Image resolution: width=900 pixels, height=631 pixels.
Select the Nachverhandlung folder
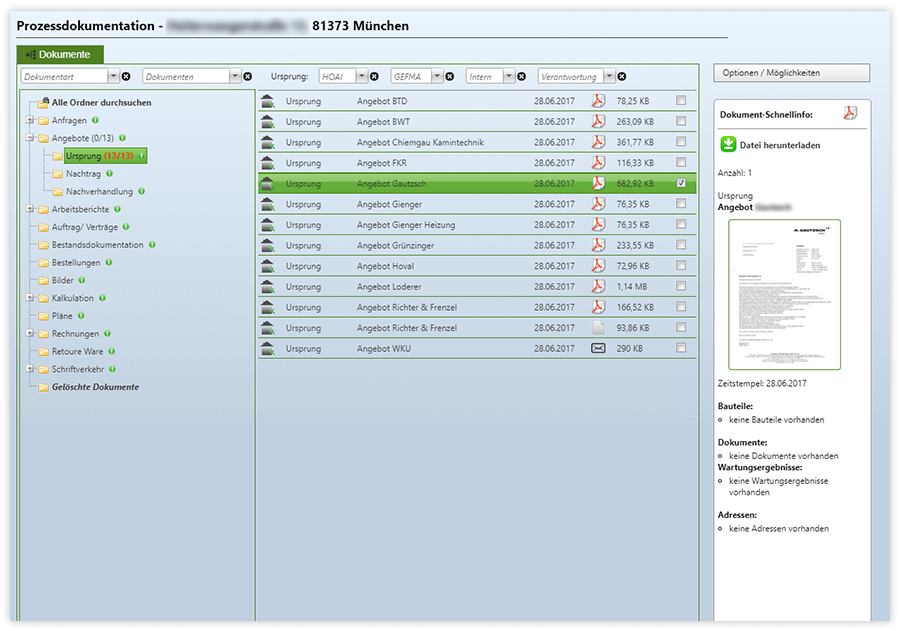(x=98, y=191)
